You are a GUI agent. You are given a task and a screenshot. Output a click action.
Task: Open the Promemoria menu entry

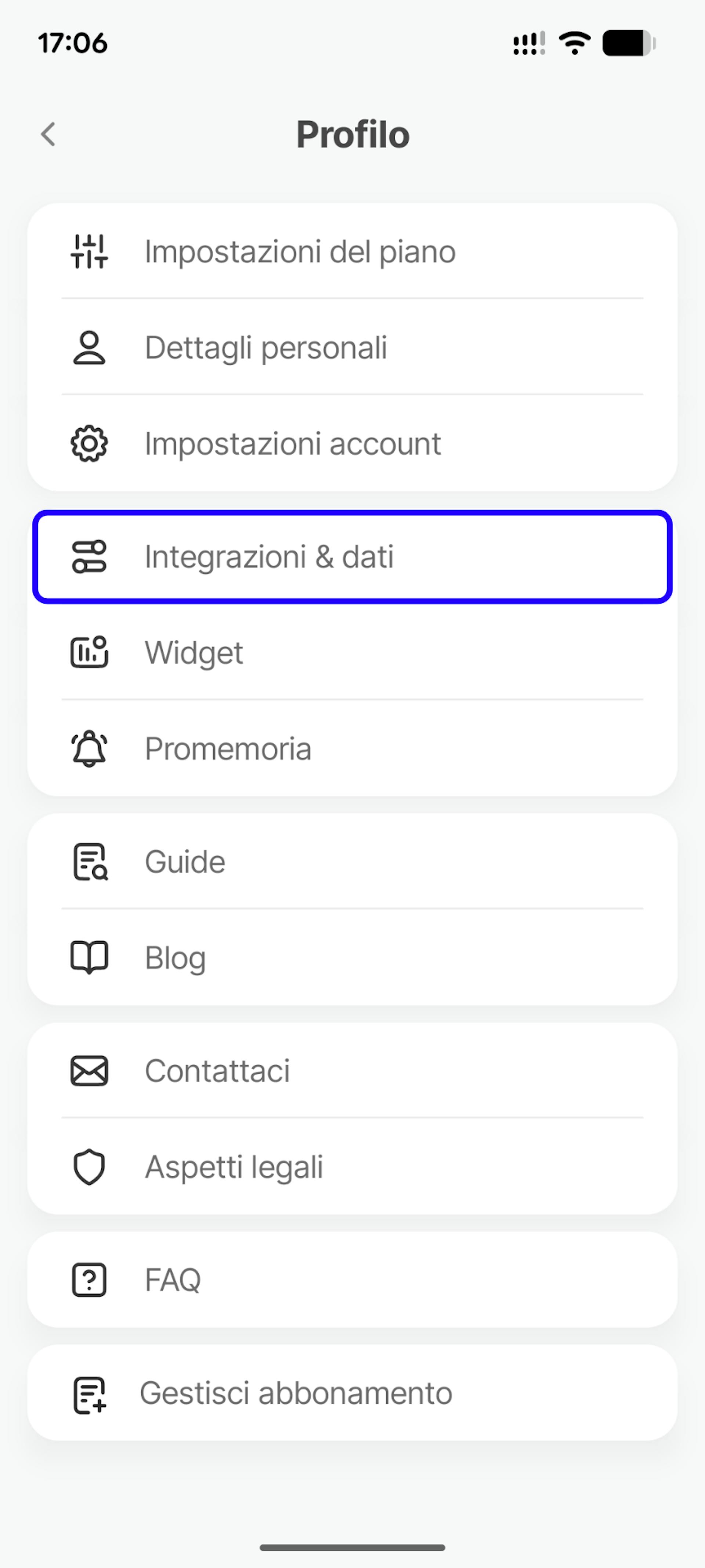228,749
